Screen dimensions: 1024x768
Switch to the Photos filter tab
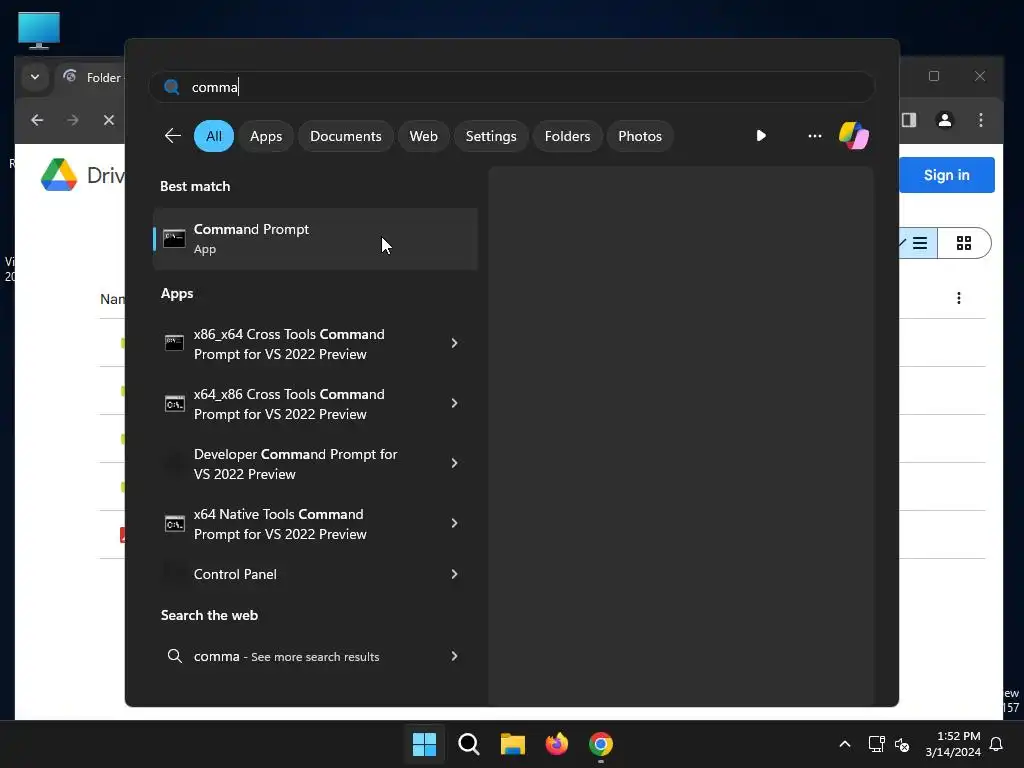pos(640,136)
